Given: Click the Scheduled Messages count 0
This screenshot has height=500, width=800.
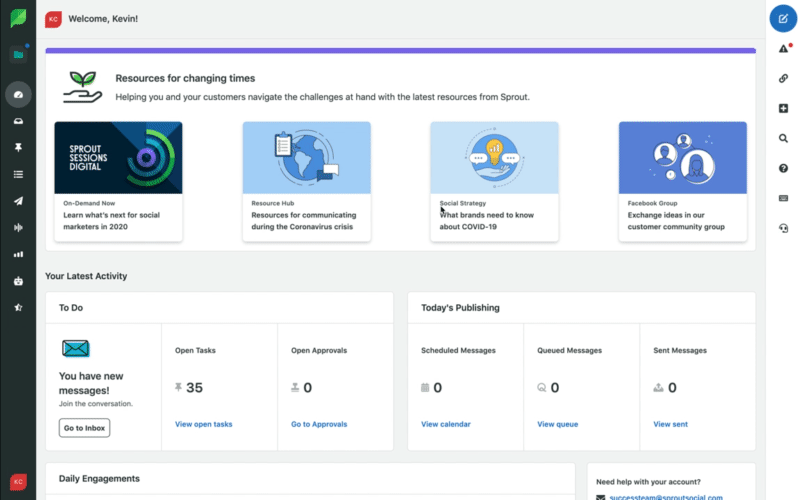Looking at the screenshot, I should [x=438, y=388].
